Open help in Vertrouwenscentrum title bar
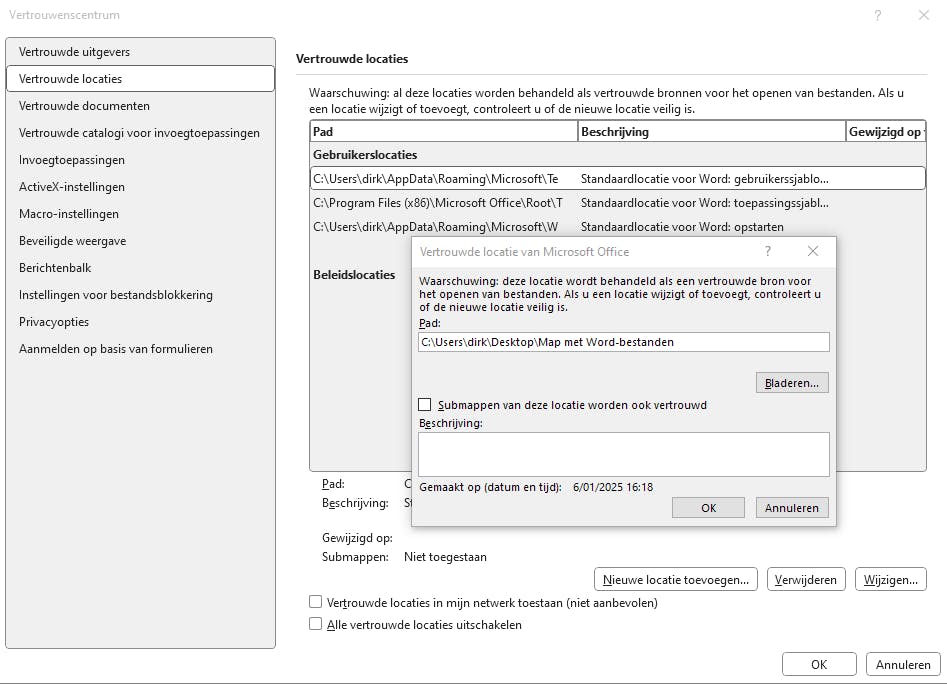Screen dimensions: 947x684 [878, 15]
